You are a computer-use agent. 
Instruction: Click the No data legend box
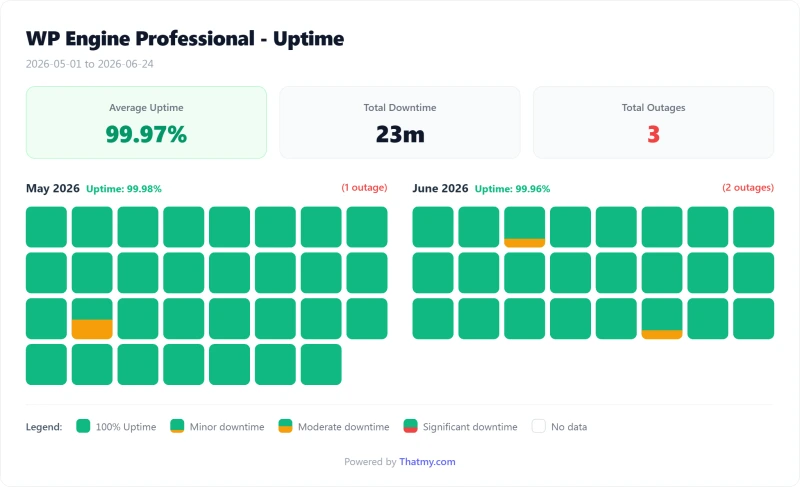[539, 426]
